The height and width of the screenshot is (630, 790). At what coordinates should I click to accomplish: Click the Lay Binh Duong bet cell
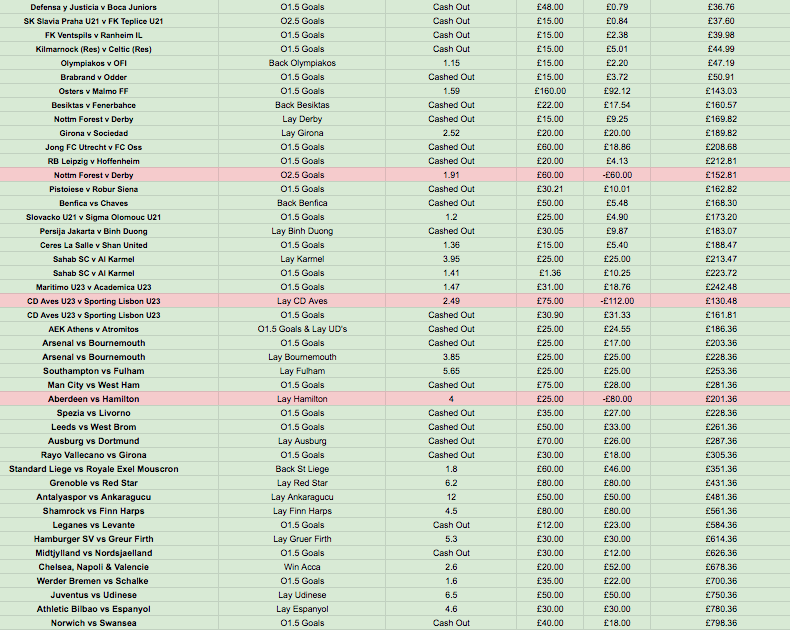[302, 231]
